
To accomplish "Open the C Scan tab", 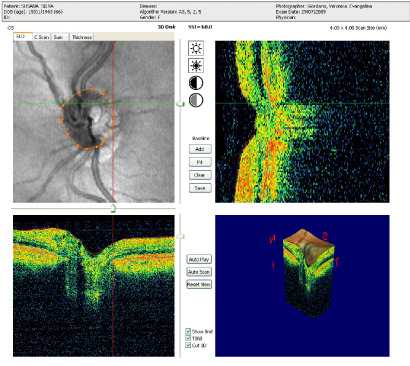I will pos(42,37).
